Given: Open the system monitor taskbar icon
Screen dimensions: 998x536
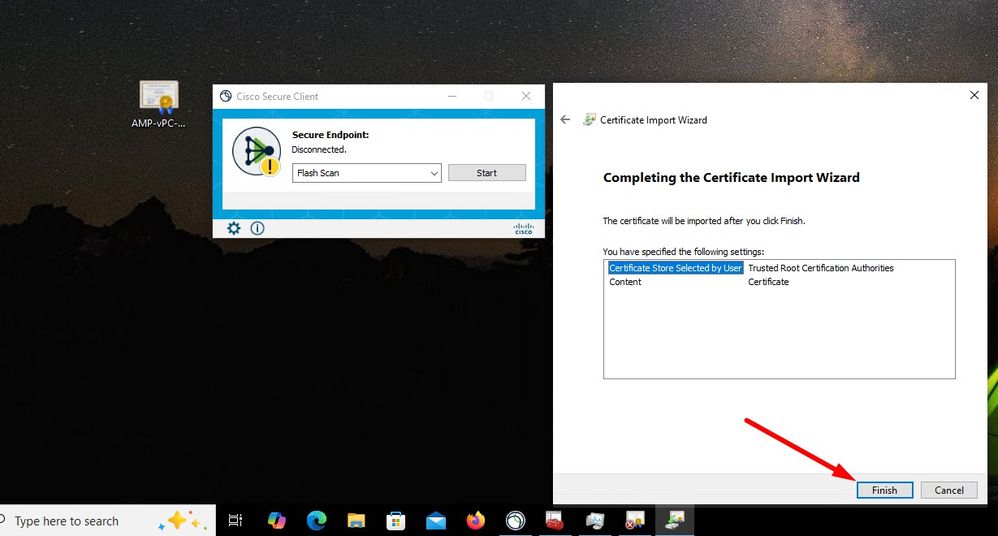Looking at the screenshot, I should pyautogui.click(x=595, y=521).
